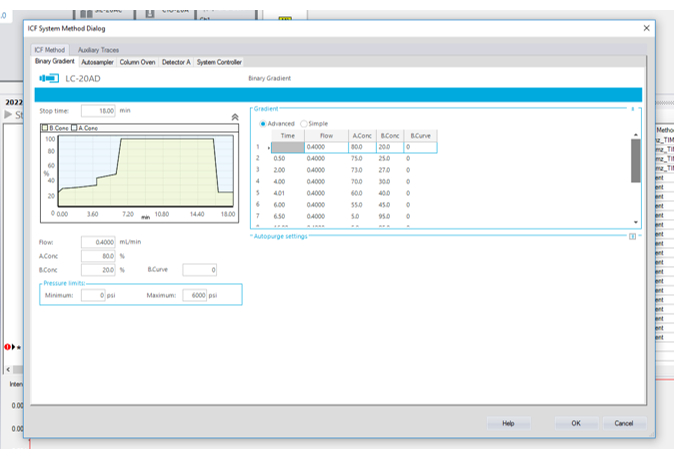Click the left scroll arrow in background window
Viewport: 674px width, 459px height.
click(x=8, y=370)
